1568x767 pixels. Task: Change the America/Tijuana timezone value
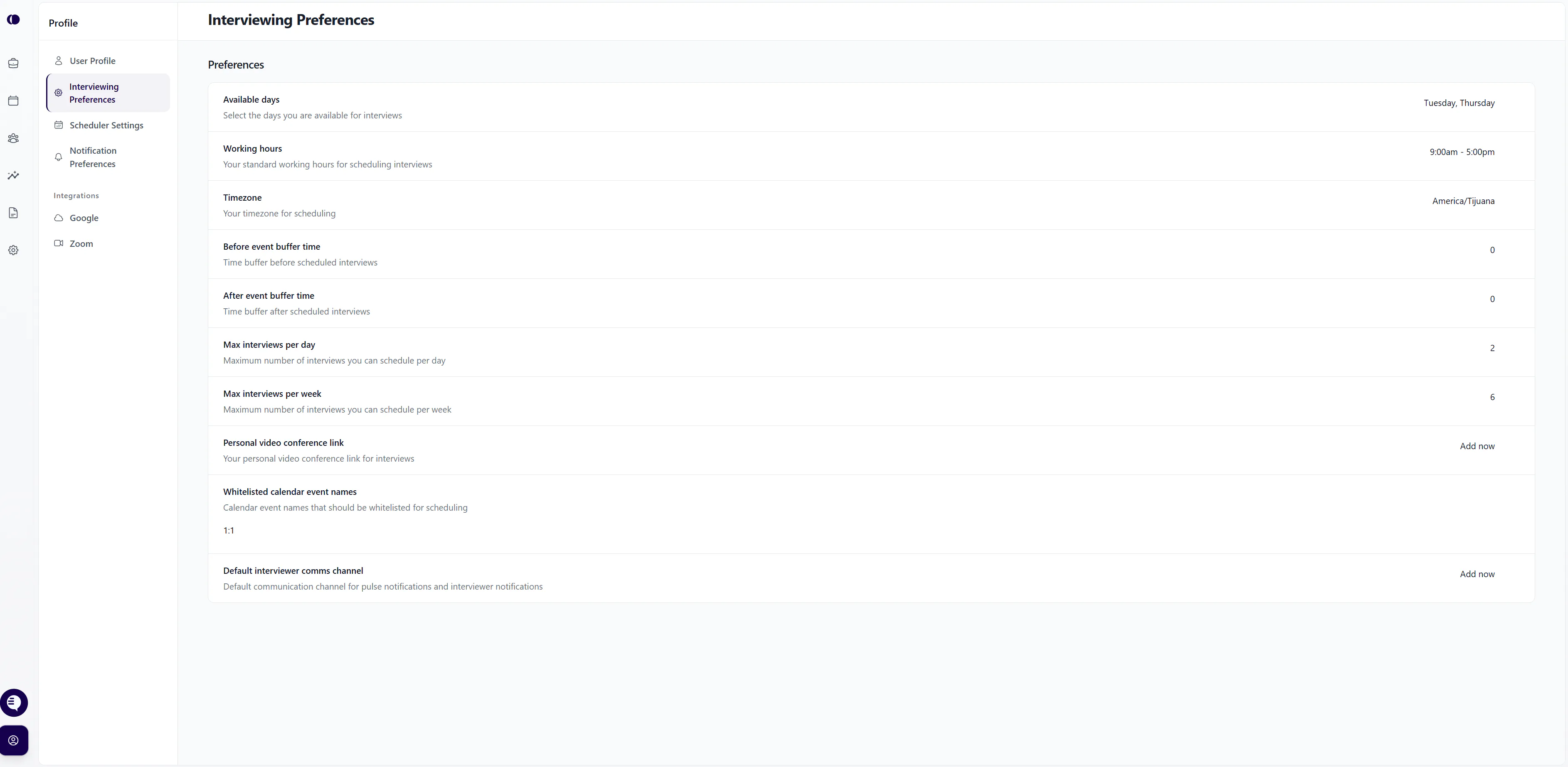point(1463,202)
